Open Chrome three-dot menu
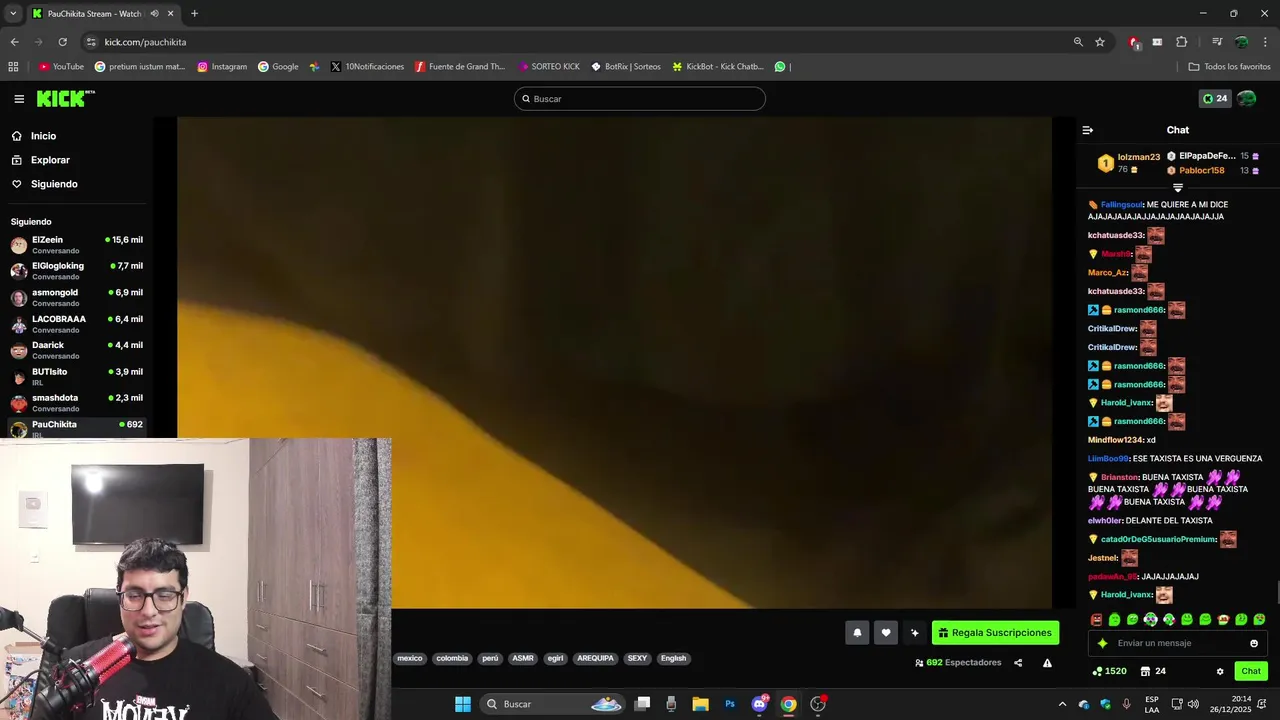The width and height of the screenshot is (1280, 720). [x=1265, y=42]
